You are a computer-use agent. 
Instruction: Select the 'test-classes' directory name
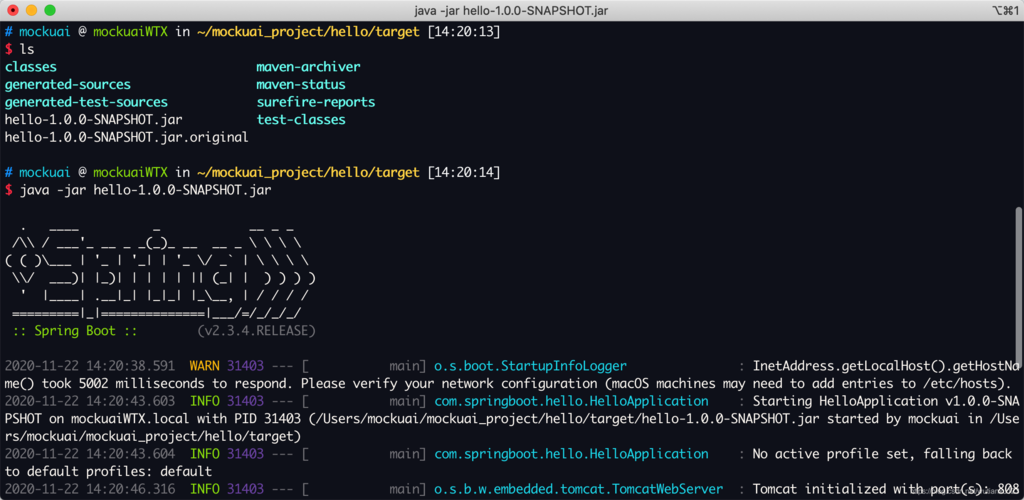(x=301, y=120)
